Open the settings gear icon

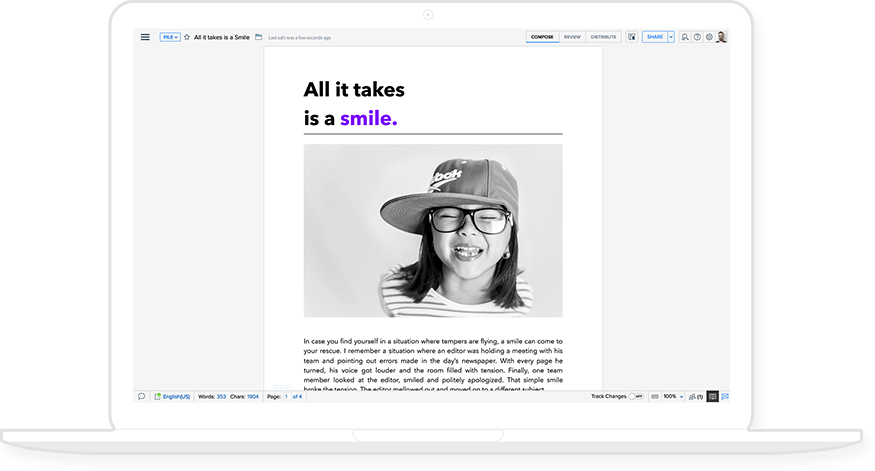[709, 37]
